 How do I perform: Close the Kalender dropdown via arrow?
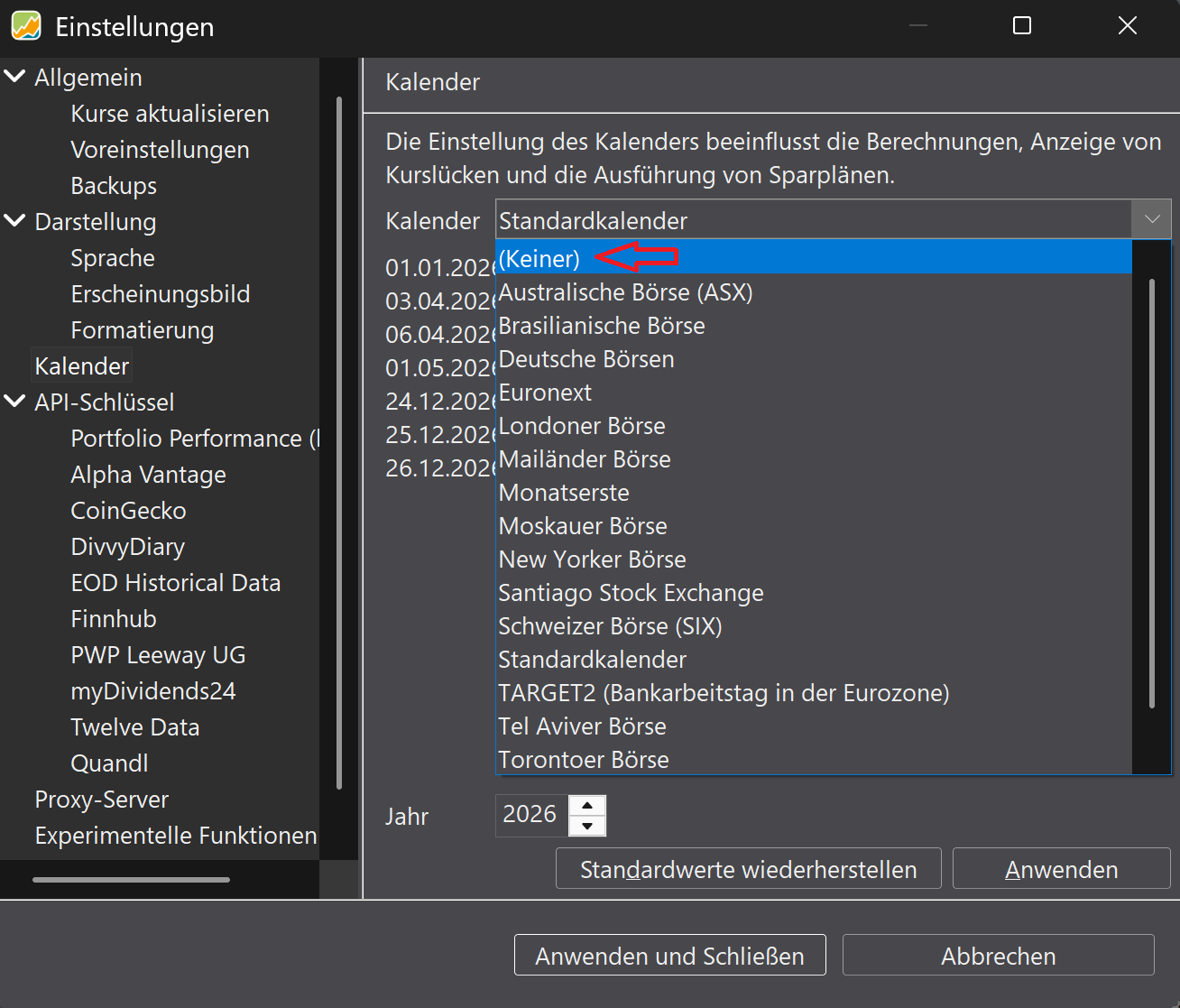pos(1151,219)
